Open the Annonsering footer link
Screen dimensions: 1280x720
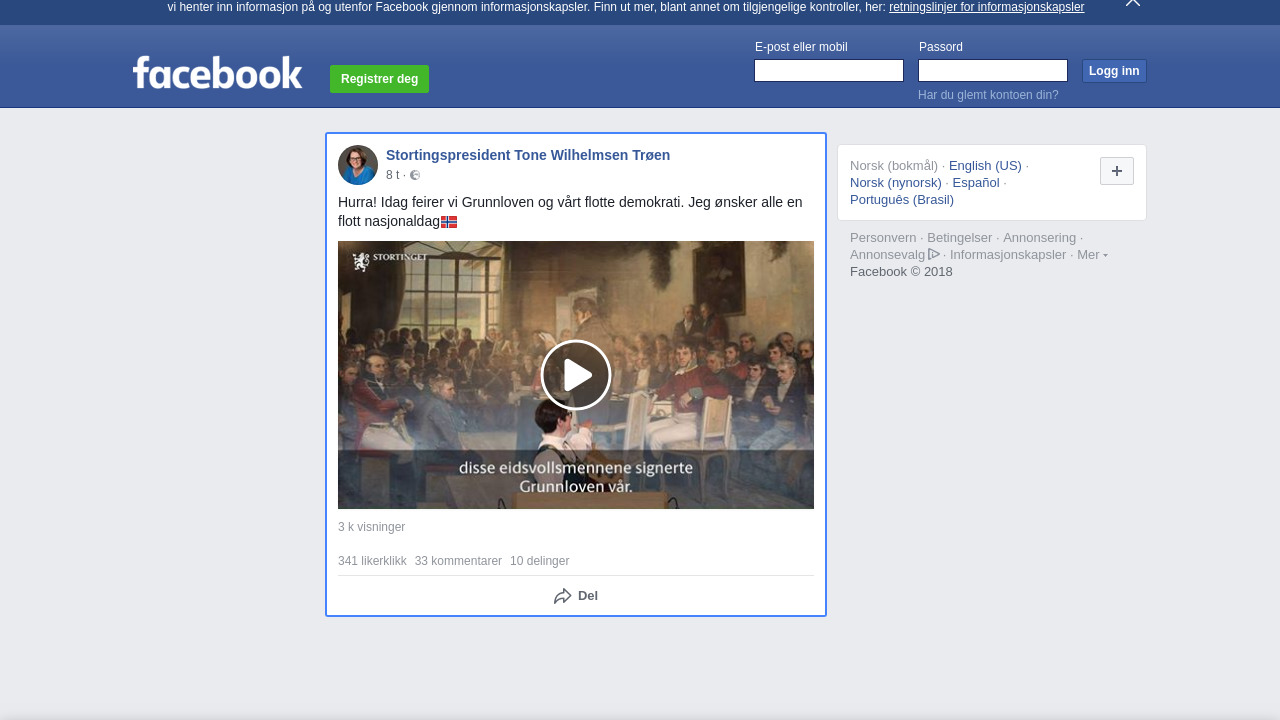(1040, 238)
